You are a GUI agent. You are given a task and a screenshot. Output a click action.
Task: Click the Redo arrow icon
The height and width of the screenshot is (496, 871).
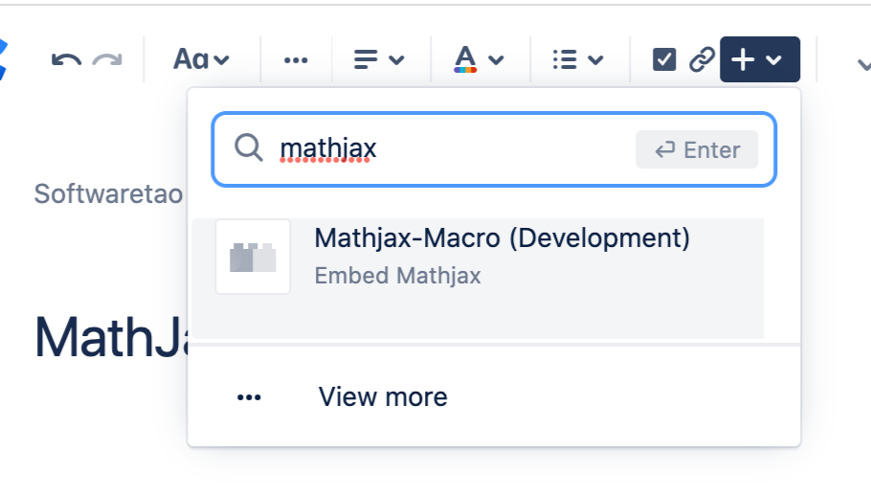tap(107, 60)
